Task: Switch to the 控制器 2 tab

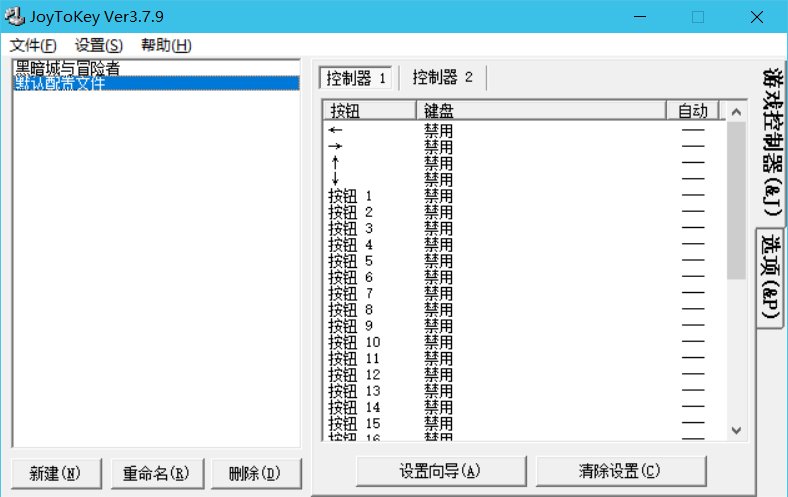Action: click(x=442, y=77)
